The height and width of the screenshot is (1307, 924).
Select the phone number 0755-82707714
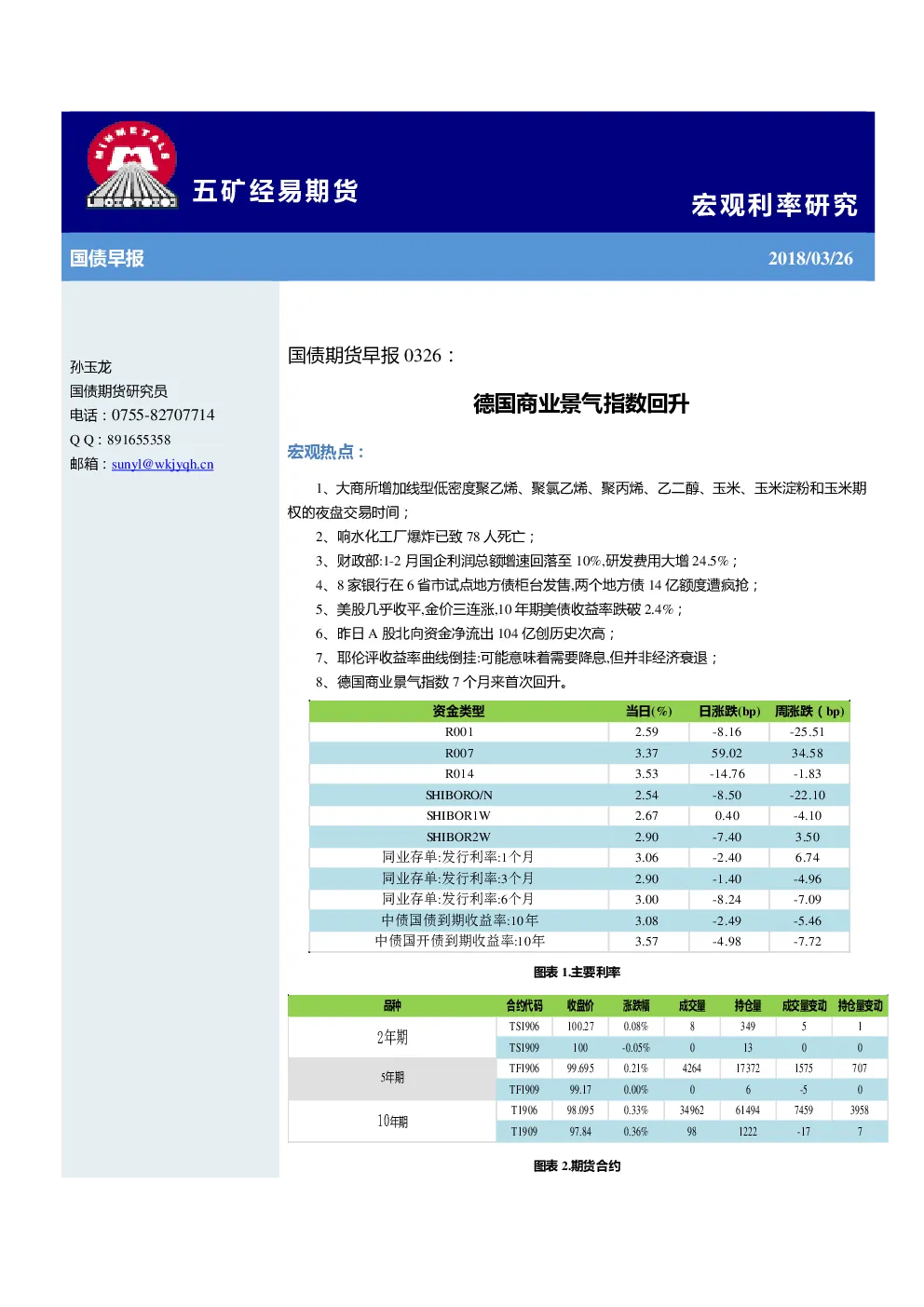(x=163, y=415)
